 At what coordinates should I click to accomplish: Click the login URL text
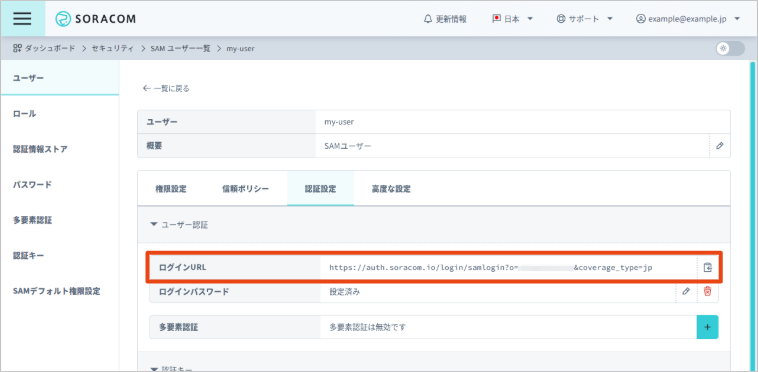[491, 267]
